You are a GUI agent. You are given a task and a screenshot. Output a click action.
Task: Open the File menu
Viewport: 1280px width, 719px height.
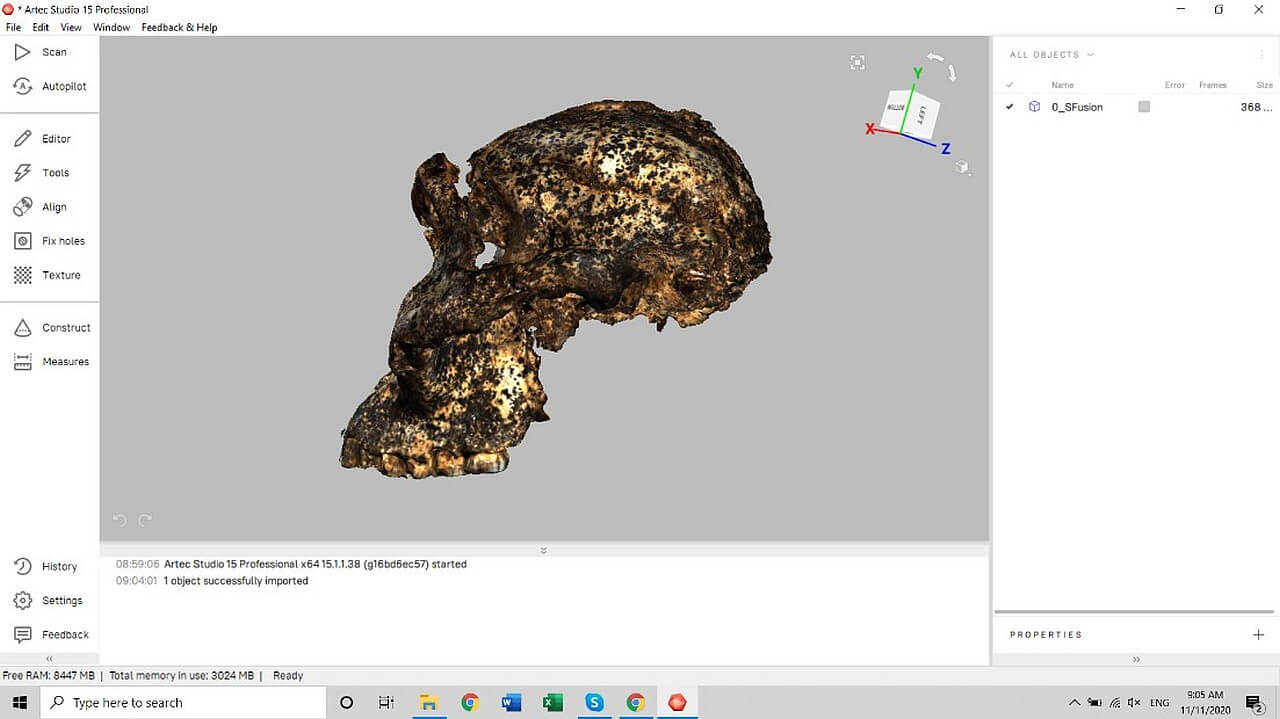[x=13, y=27]
